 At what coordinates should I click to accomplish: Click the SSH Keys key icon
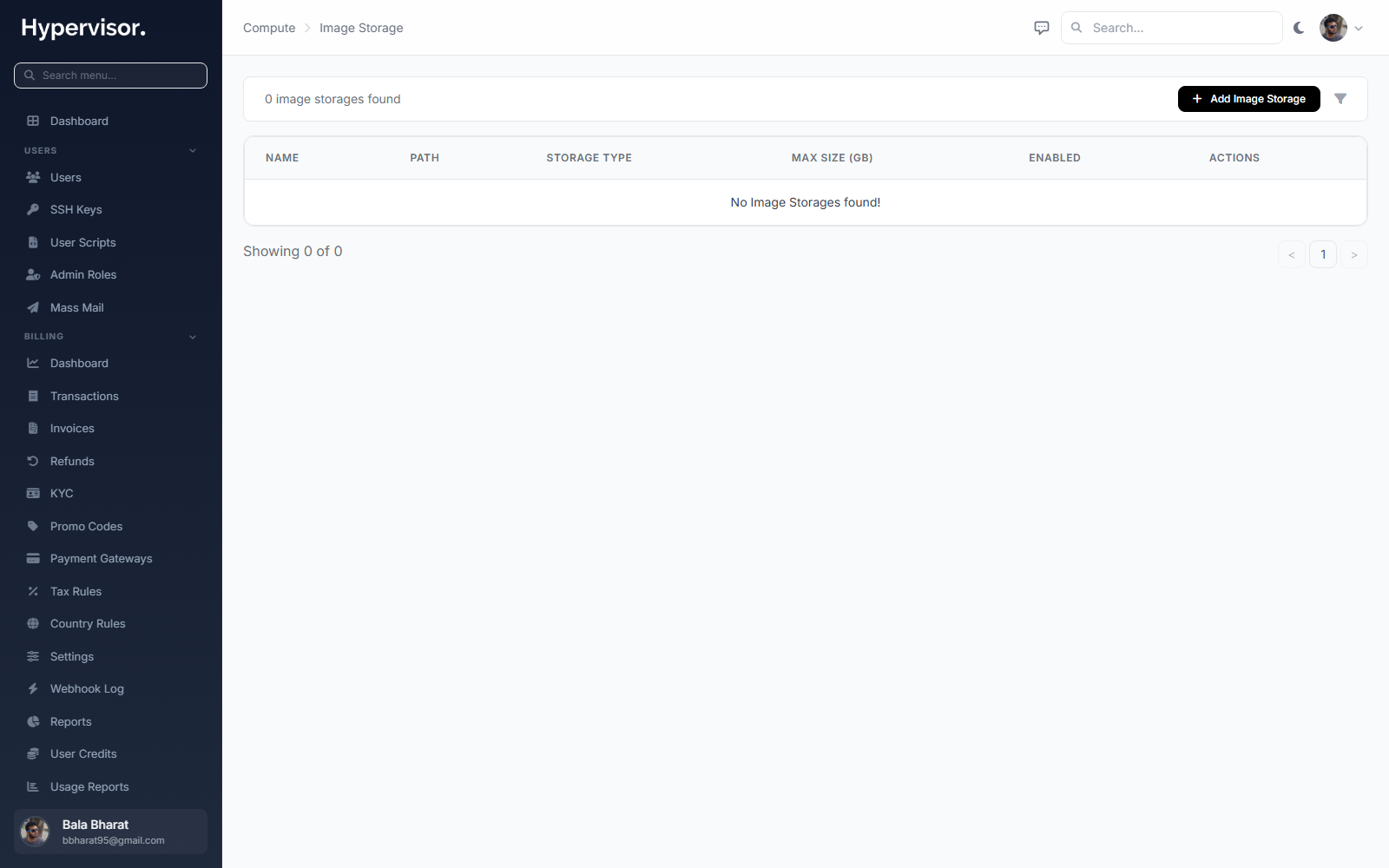(33, 209)
